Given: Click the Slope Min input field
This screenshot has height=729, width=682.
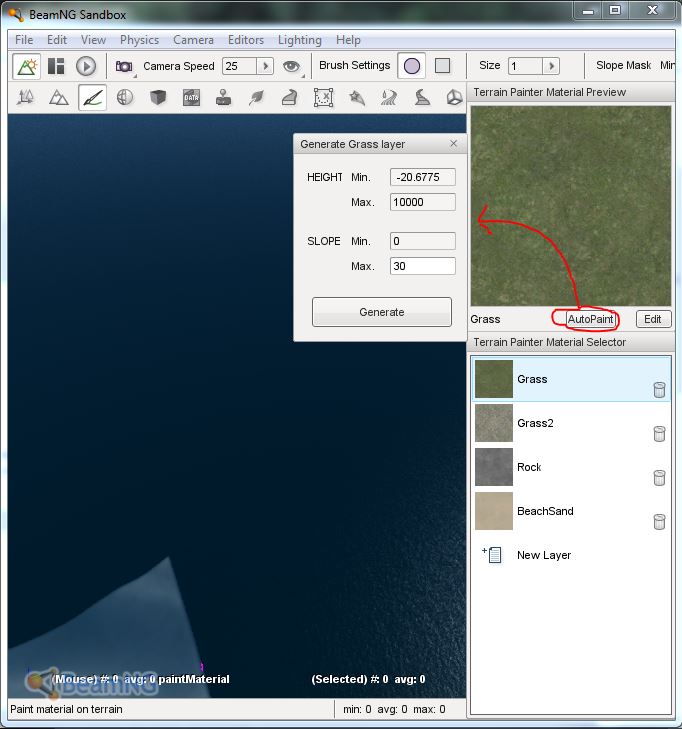Looking at the screenshot, I should 423,241.
